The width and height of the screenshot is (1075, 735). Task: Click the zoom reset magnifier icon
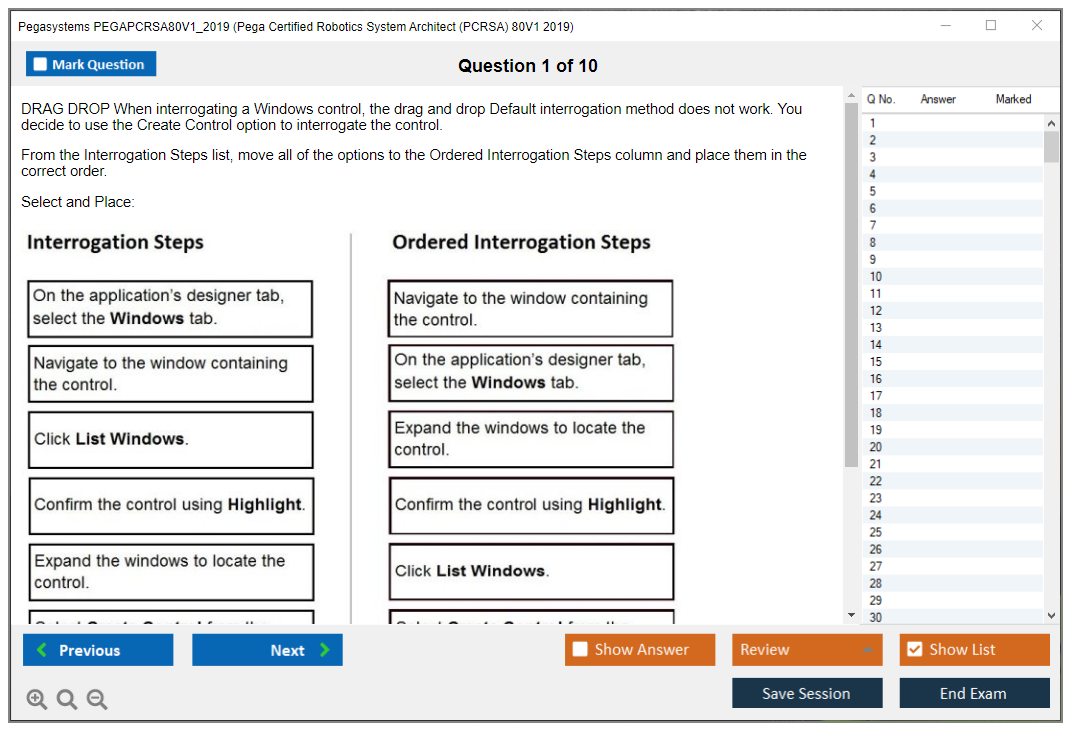point(67,699)
